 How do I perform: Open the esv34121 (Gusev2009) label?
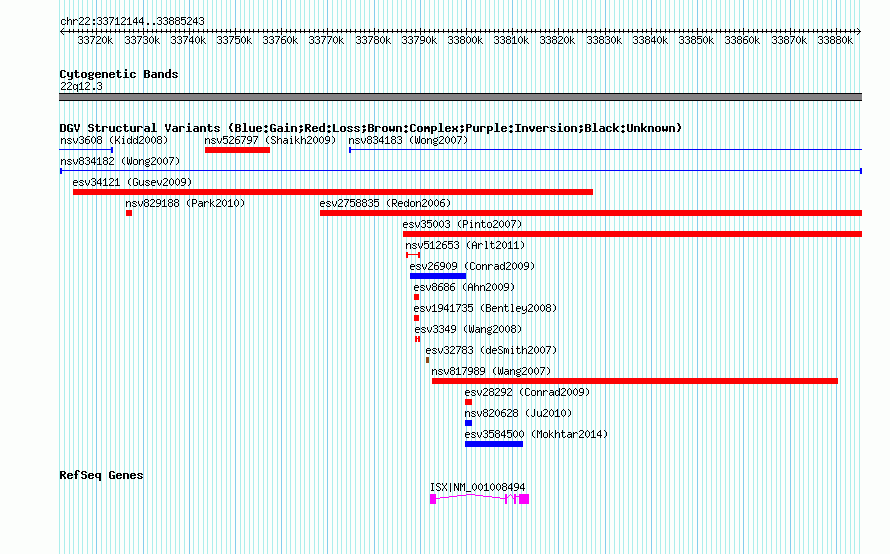tap(132, 182)
